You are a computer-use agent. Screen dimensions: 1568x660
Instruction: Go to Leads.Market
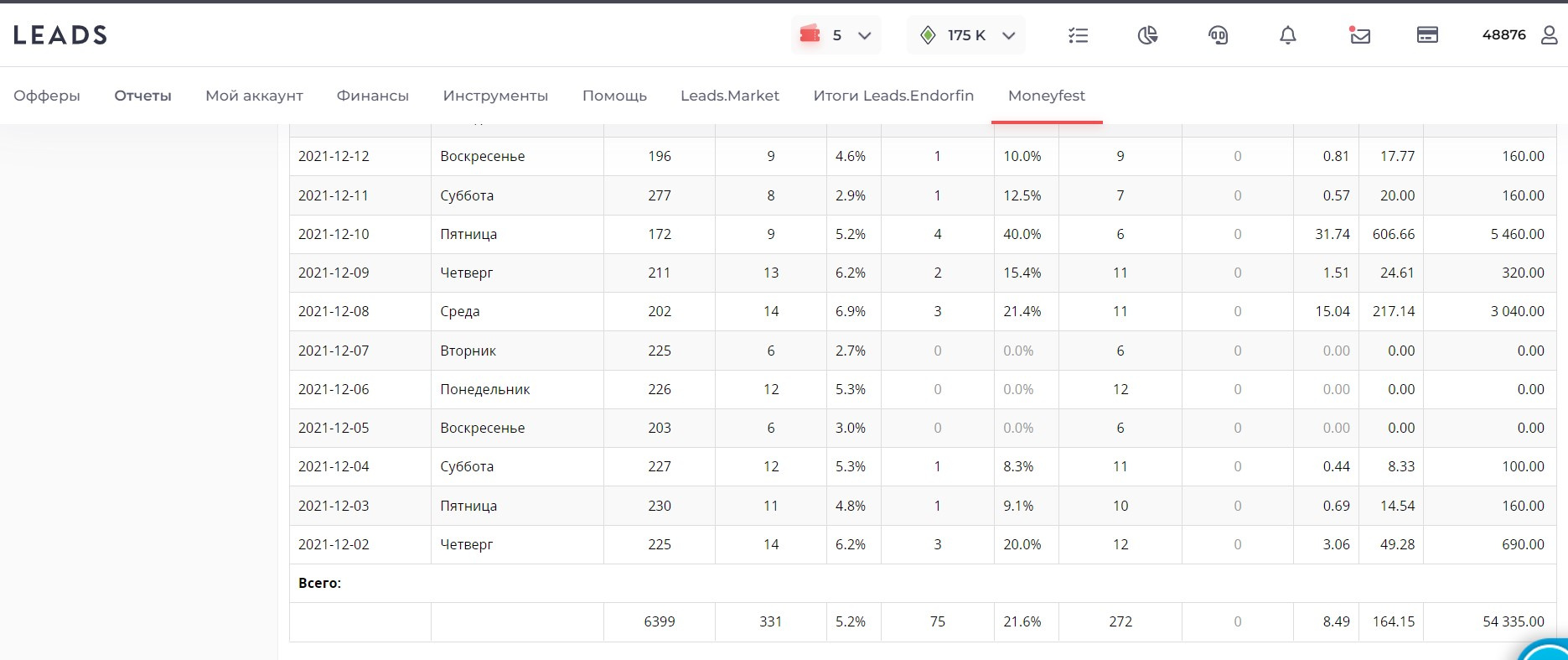click(730, 96)
